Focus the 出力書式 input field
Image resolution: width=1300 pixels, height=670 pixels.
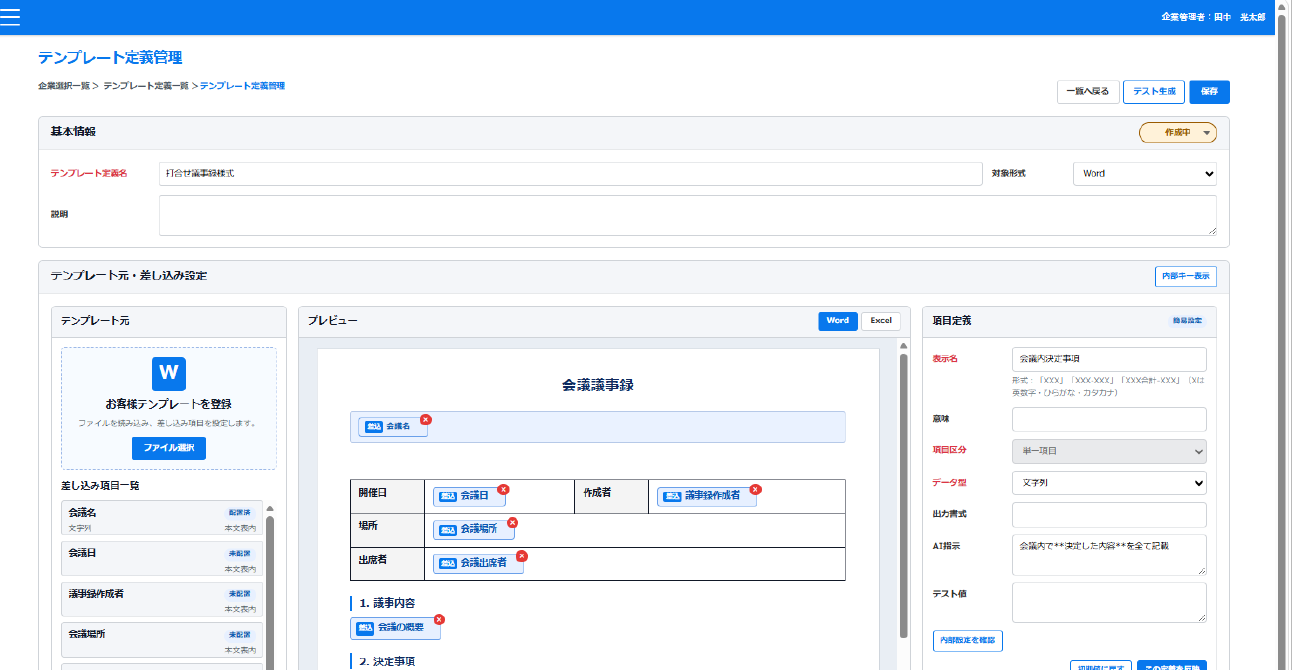click(1109, 515)
